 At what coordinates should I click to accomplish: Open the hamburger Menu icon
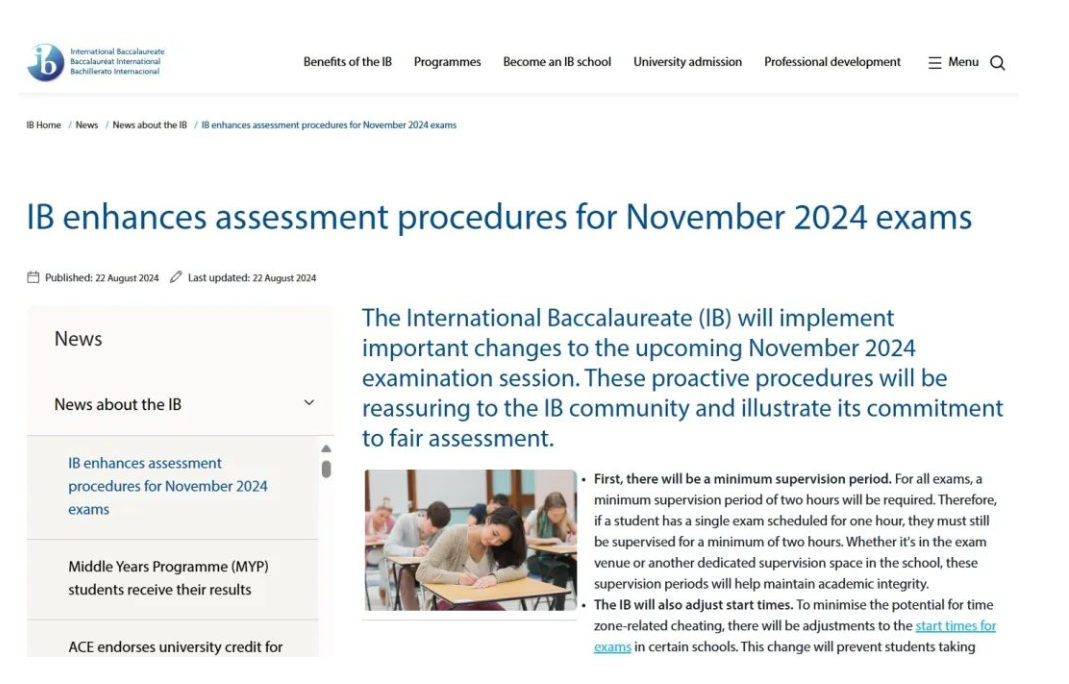pos(935,63)
